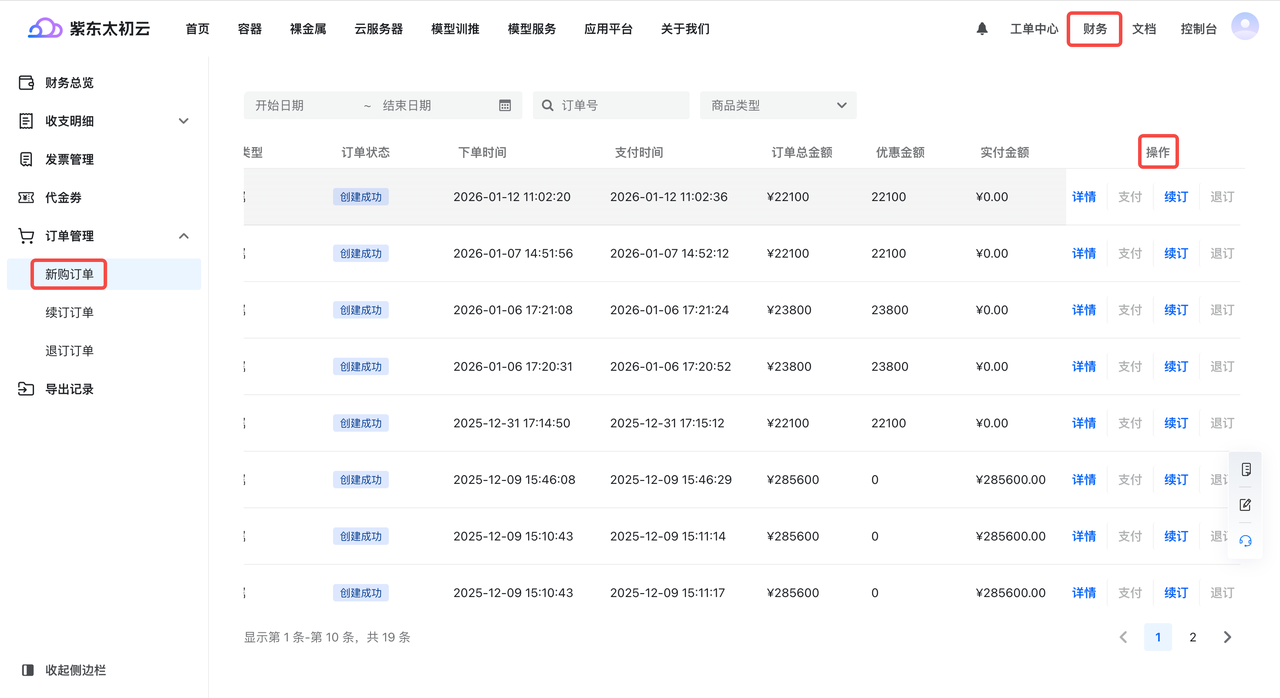Click the calendar icon in the date filter
The height and width of the screenshot is (698, 1280).
(x=505, y=104)
